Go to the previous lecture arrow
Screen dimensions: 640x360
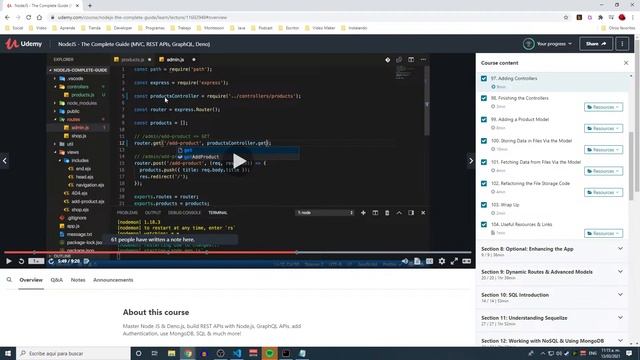tap(4, 161)
